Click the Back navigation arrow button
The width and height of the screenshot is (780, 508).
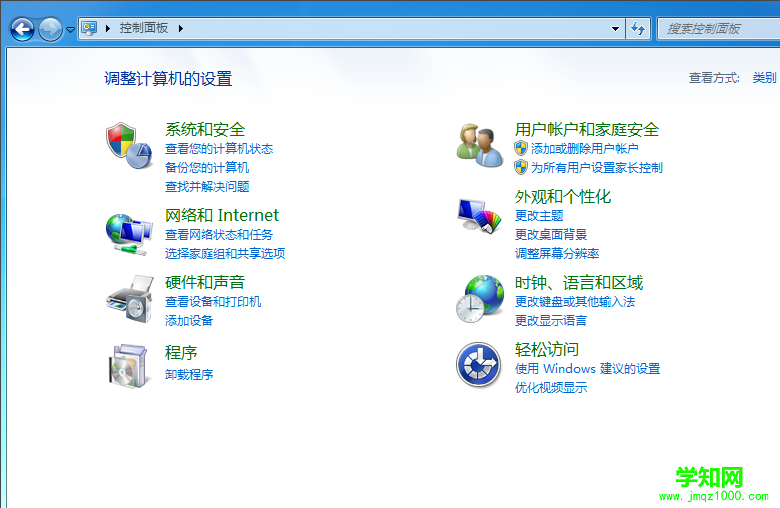22,29
